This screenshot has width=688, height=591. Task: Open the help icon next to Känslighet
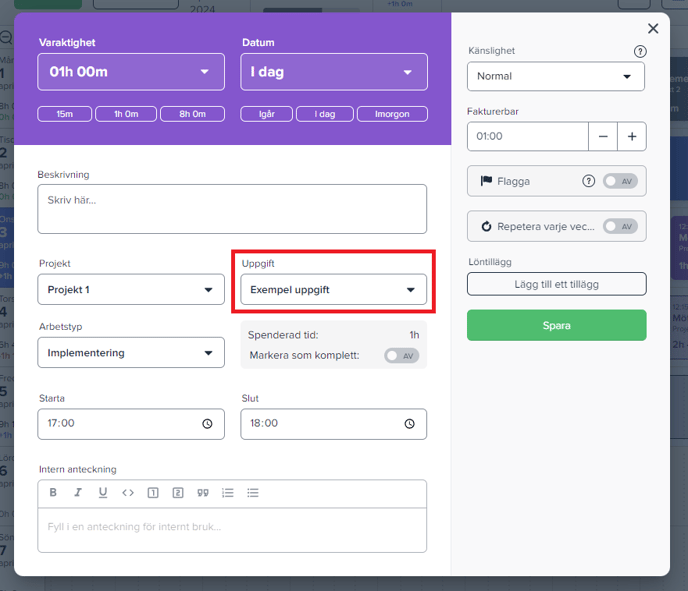640,51
